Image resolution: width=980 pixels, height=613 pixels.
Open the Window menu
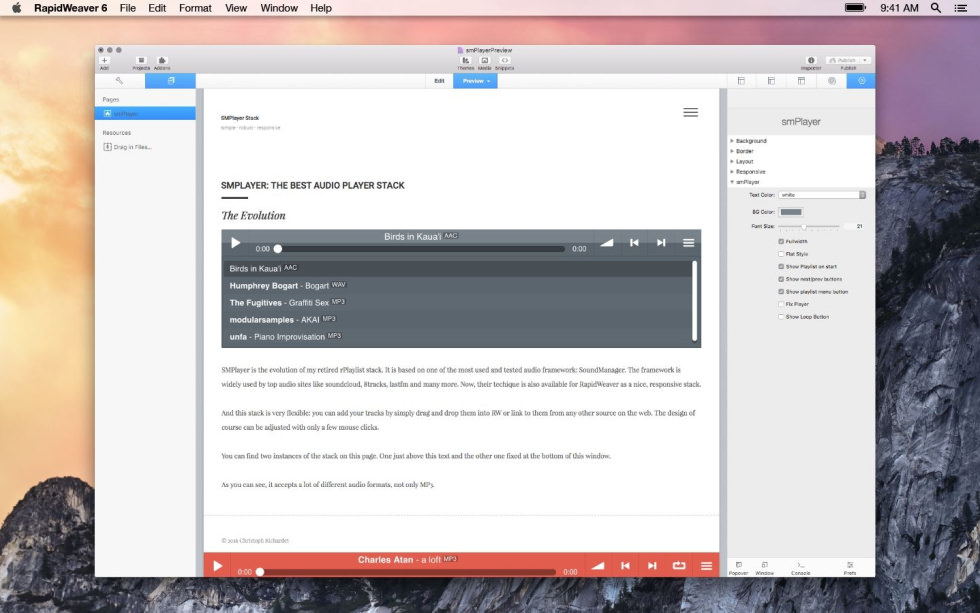click(279, 8)
